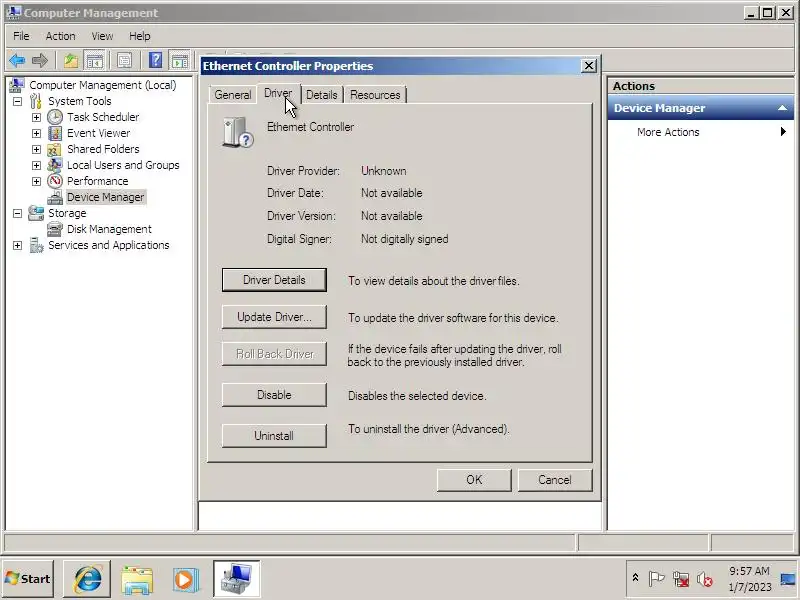The width and height of the screenshot is (800, 600).
Task: Open the File menu
Action: point(21,36)
